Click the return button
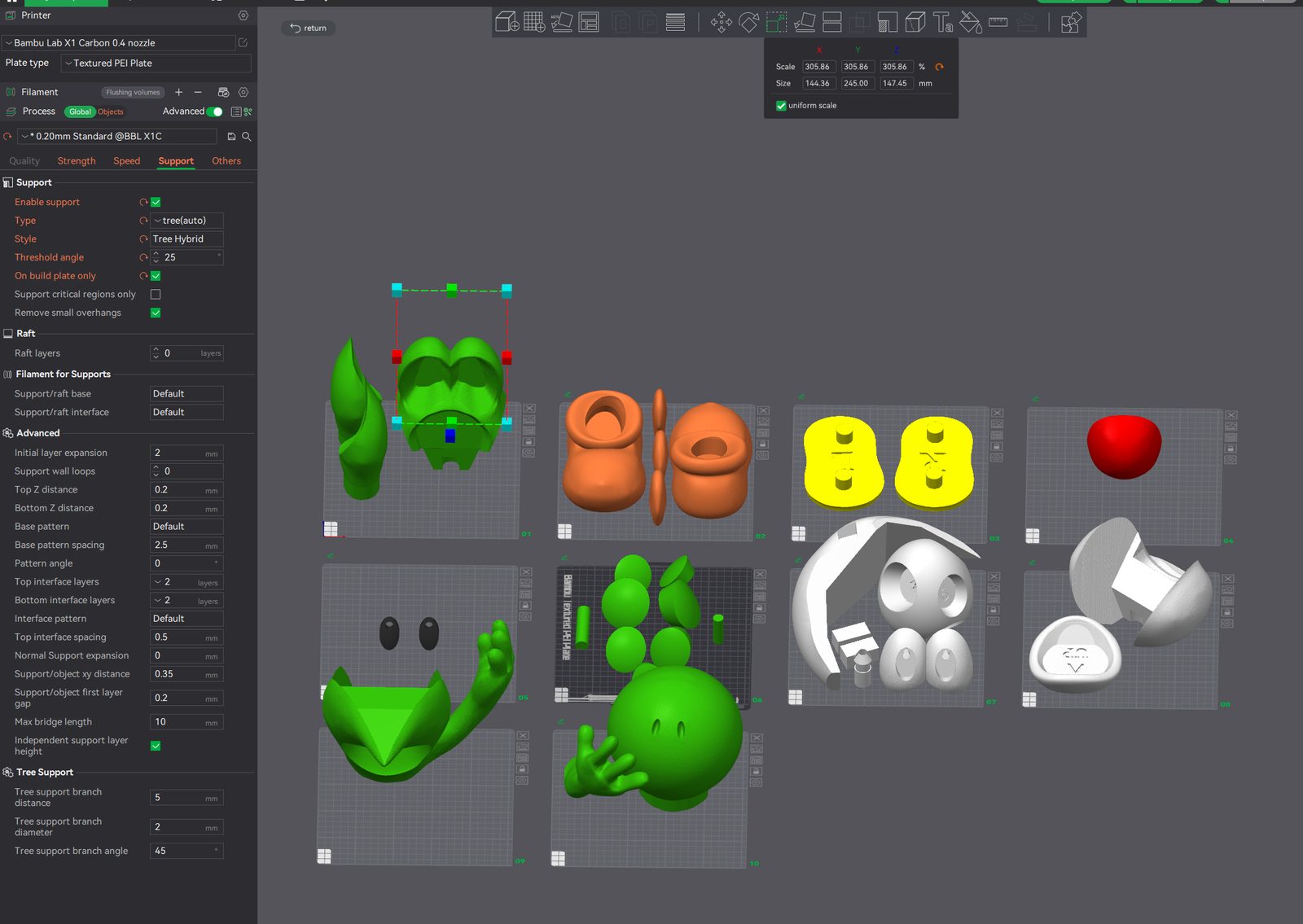Screen dimensions: 1303x924 click(309, 28)
